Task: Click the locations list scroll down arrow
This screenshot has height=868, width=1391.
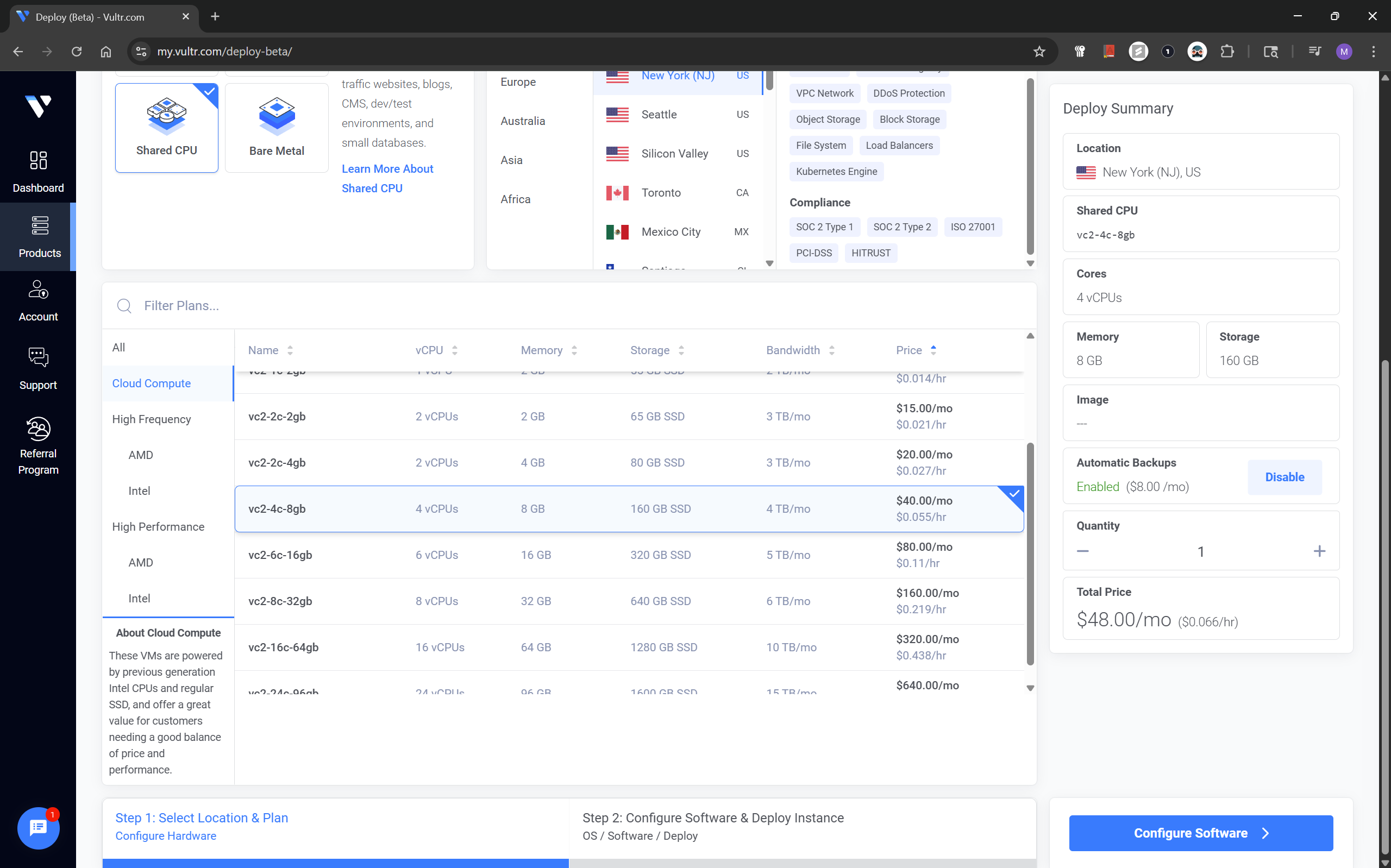Action: (x=770, y=263)
